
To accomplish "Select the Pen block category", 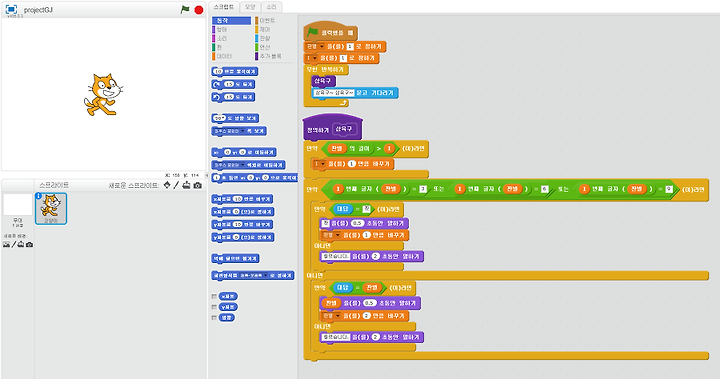I will 231,47.
